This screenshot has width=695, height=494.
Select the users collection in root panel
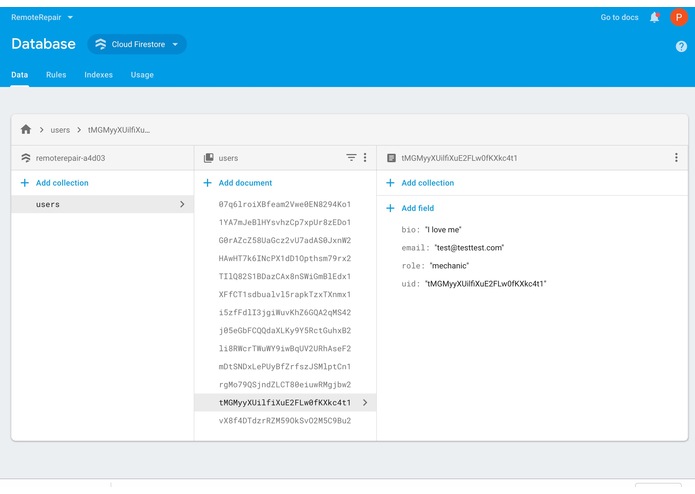click(x=102, y=204)
